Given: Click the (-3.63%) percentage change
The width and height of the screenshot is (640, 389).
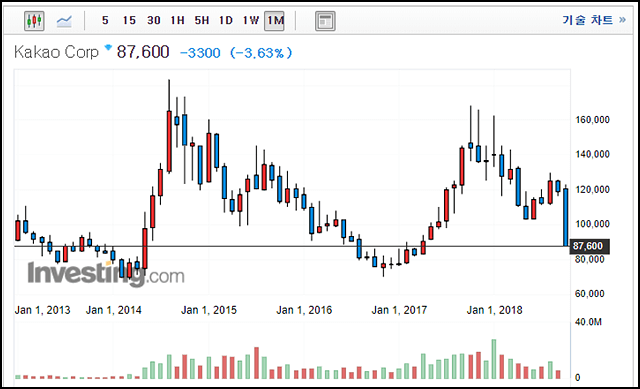Looking at the screenshot, I should (261, 53).
